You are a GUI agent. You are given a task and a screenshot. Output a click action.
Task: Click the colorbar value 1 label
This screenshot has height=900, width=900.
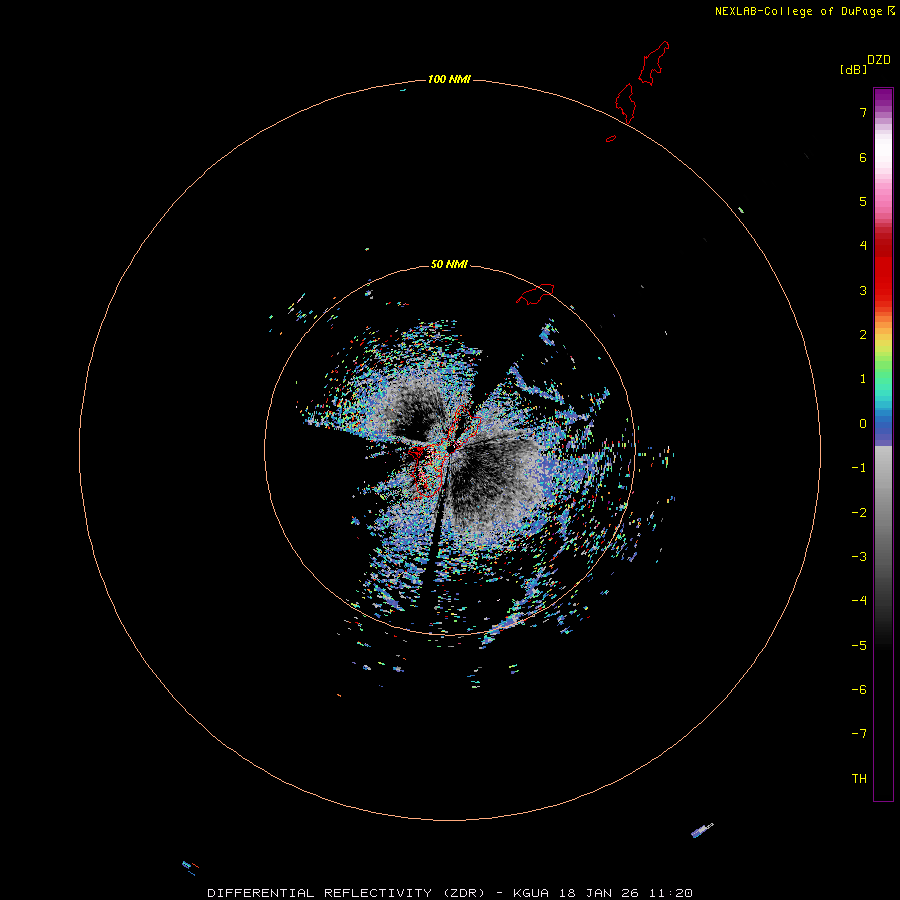tap(863, 379)
